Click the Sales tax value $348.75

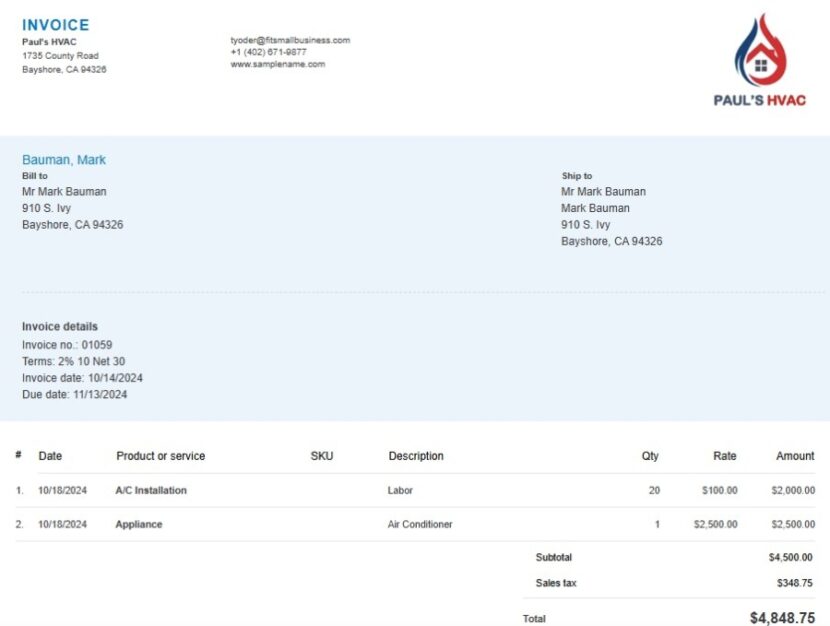793,582
